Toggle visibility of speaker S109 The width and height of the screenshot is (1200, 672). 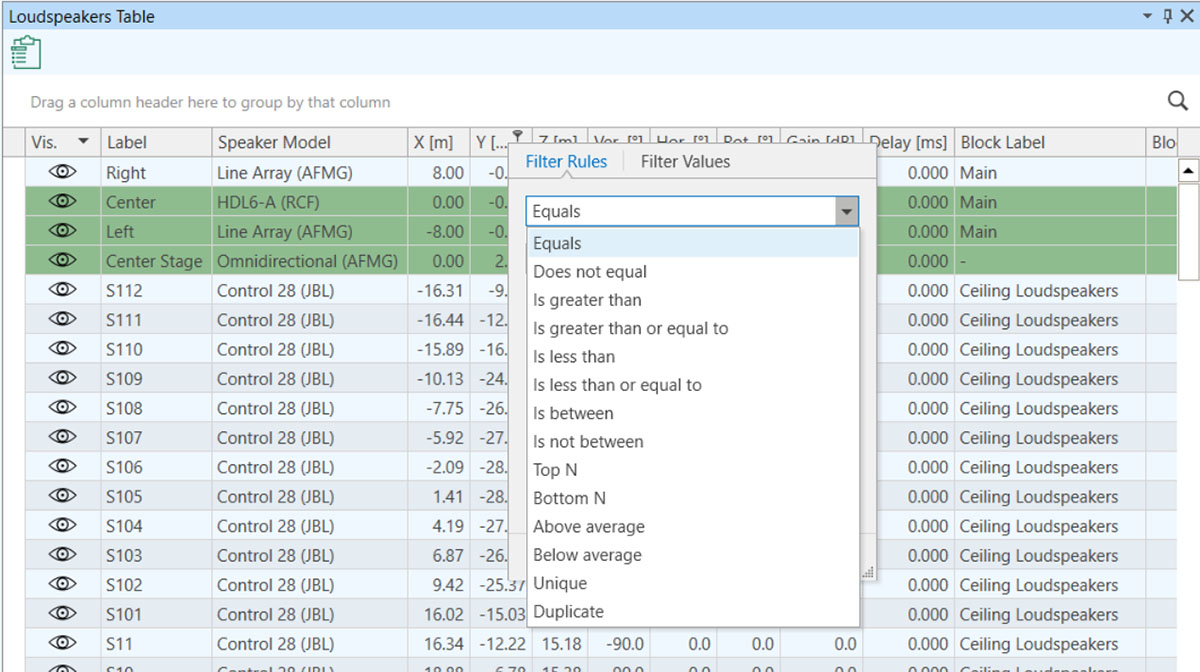(62, 378)
